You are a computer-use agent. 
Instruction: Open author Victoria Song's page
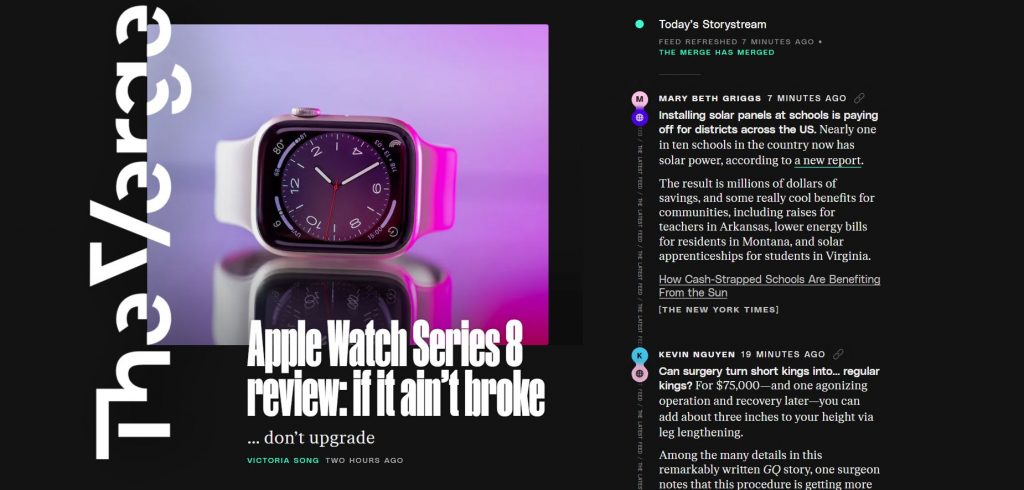pos(283,461)
